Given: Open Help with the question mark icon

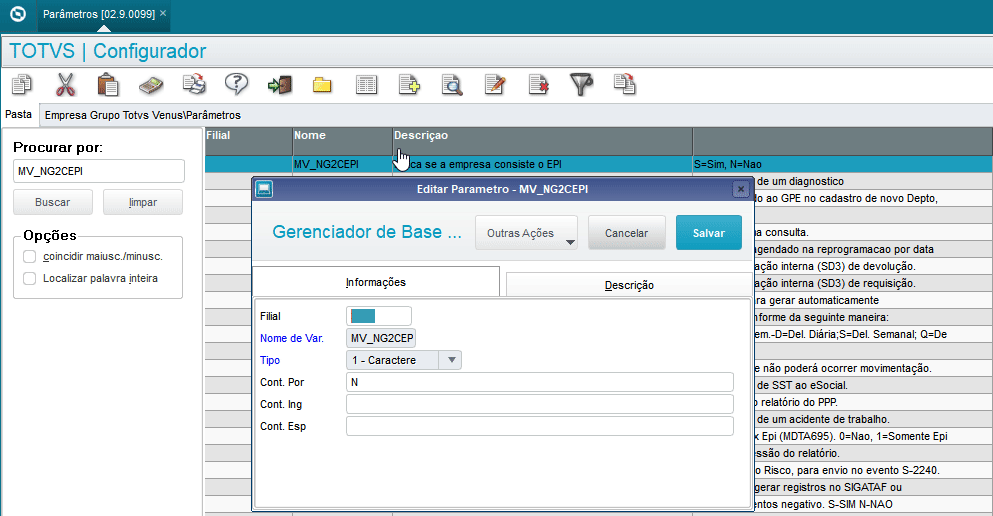Looking at the screenshot, I should (236, 84).
